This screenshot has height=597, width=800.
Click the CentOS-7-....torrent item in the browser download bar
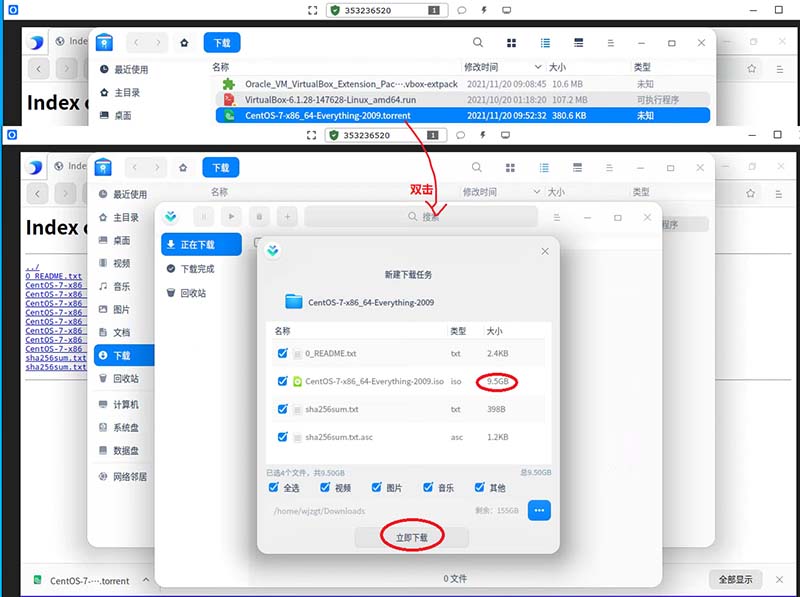83,580
